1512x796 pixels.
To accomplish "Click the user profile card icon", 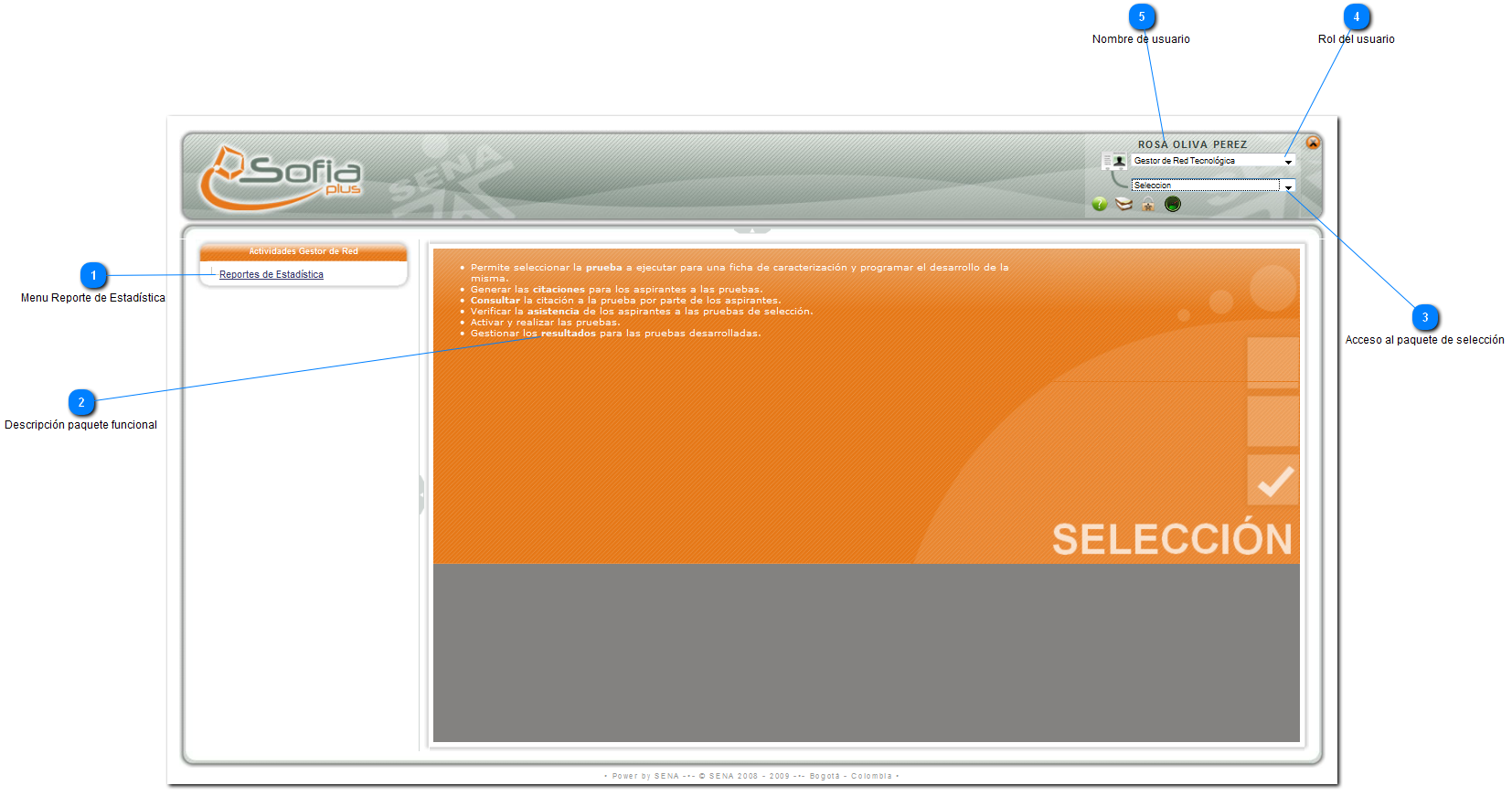I will [x=1114, y=161].
